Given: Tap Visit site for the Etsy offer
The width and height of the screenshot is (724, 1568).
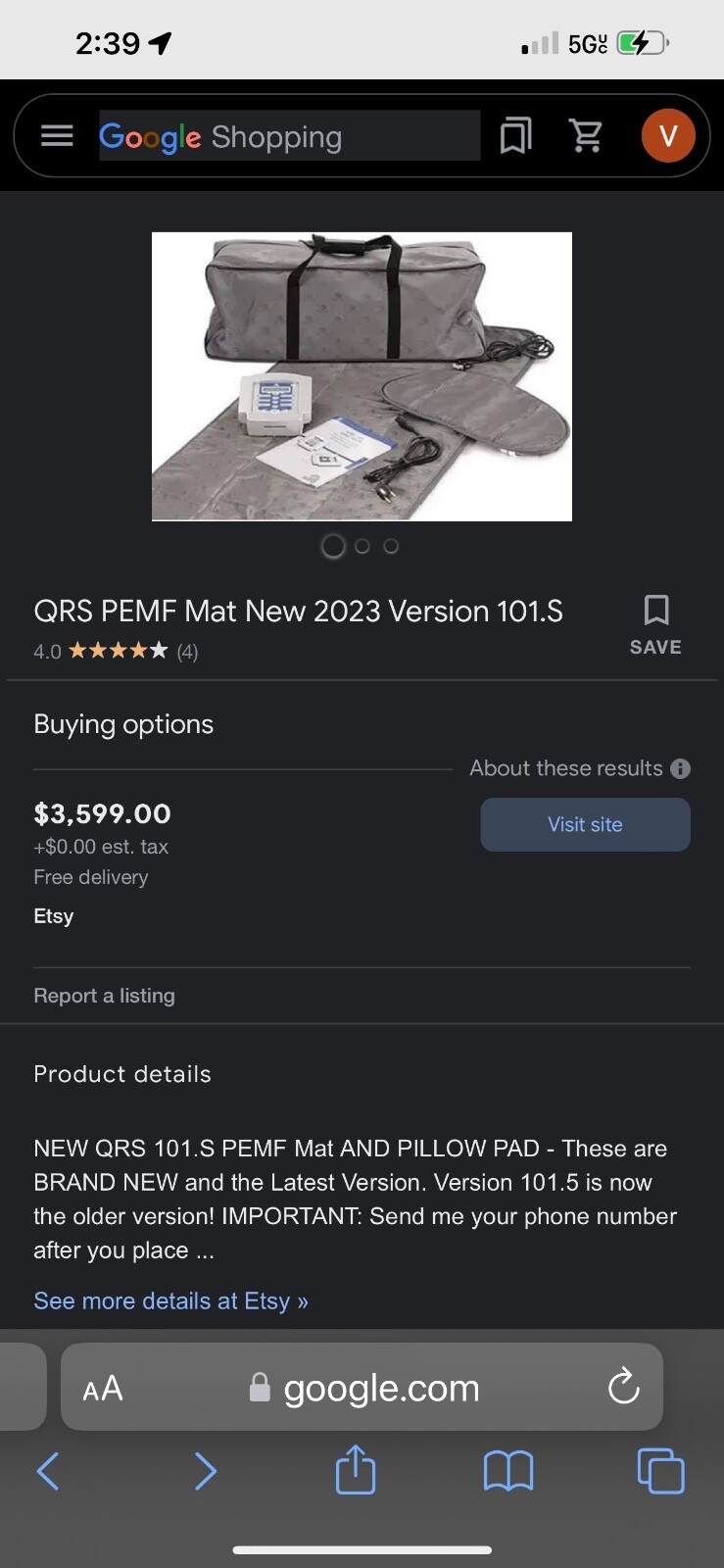Looking at the screenshot, I should pyautogui.click(x=585, y=824).
